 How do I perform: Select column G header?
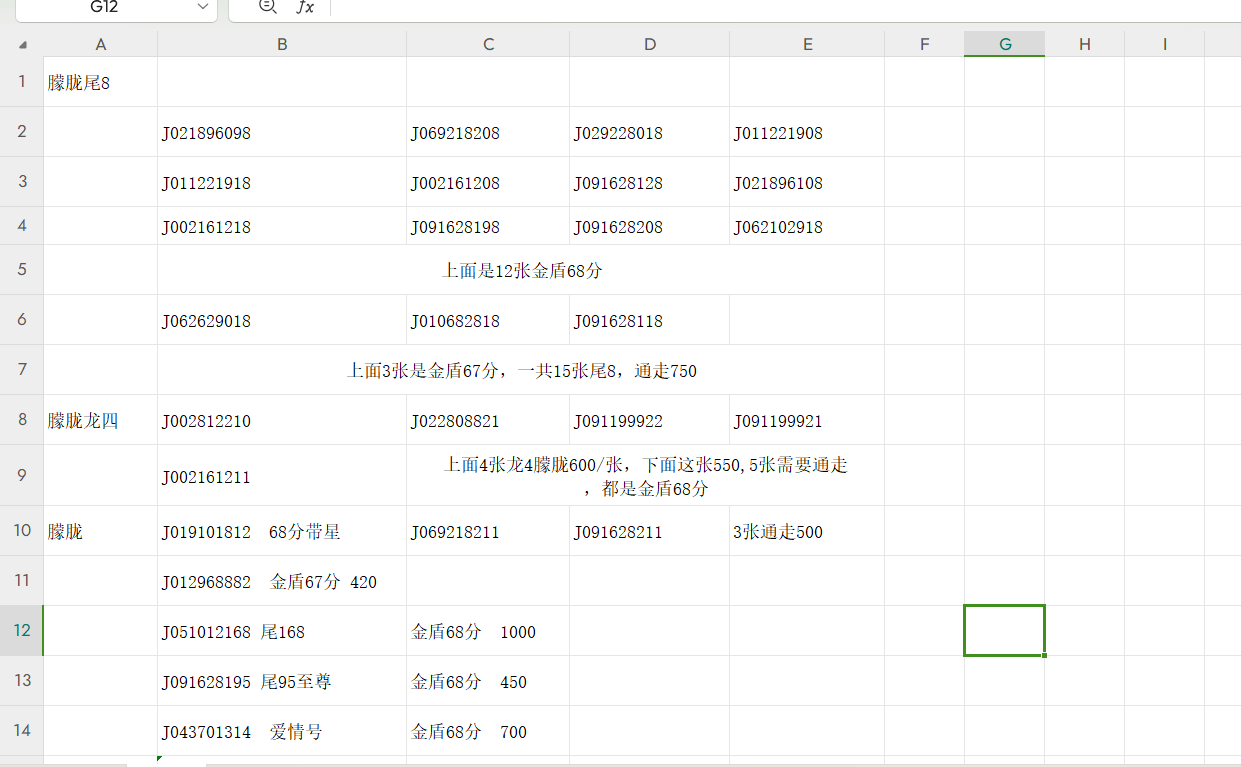(1004, 44)
